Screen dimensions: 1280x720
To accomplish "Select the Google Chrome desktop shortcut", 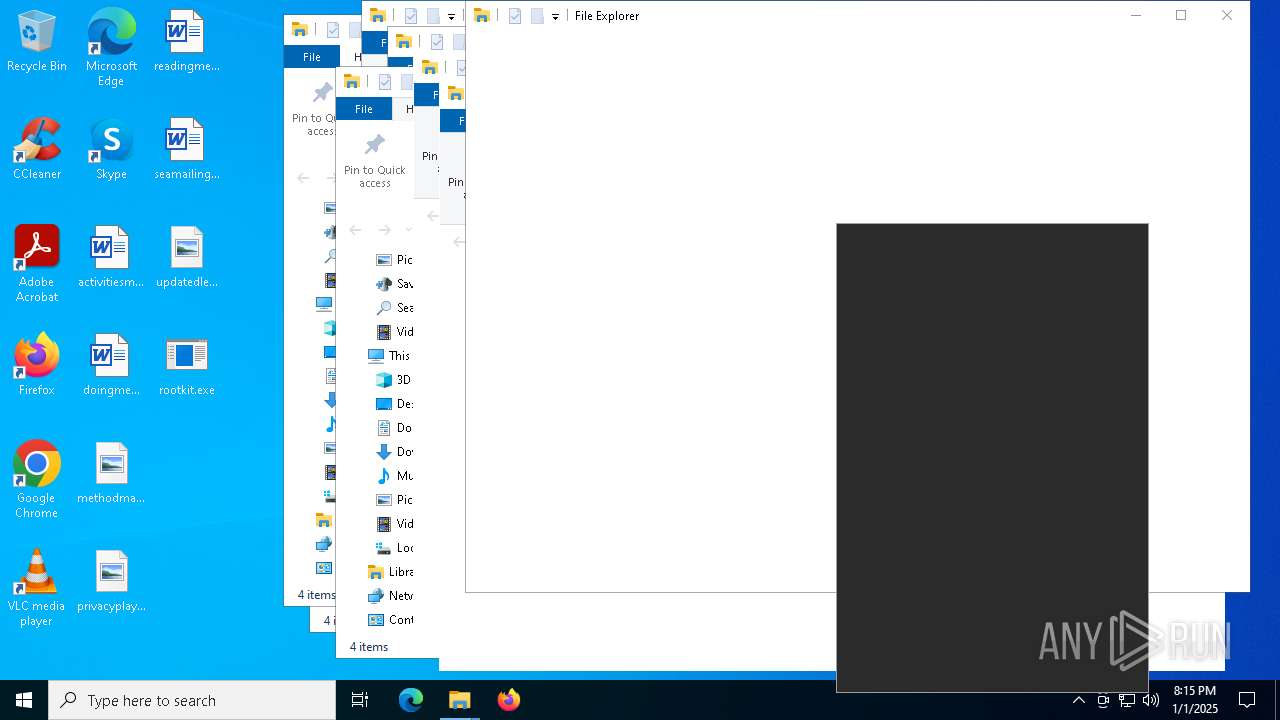I will click(37, 480).
